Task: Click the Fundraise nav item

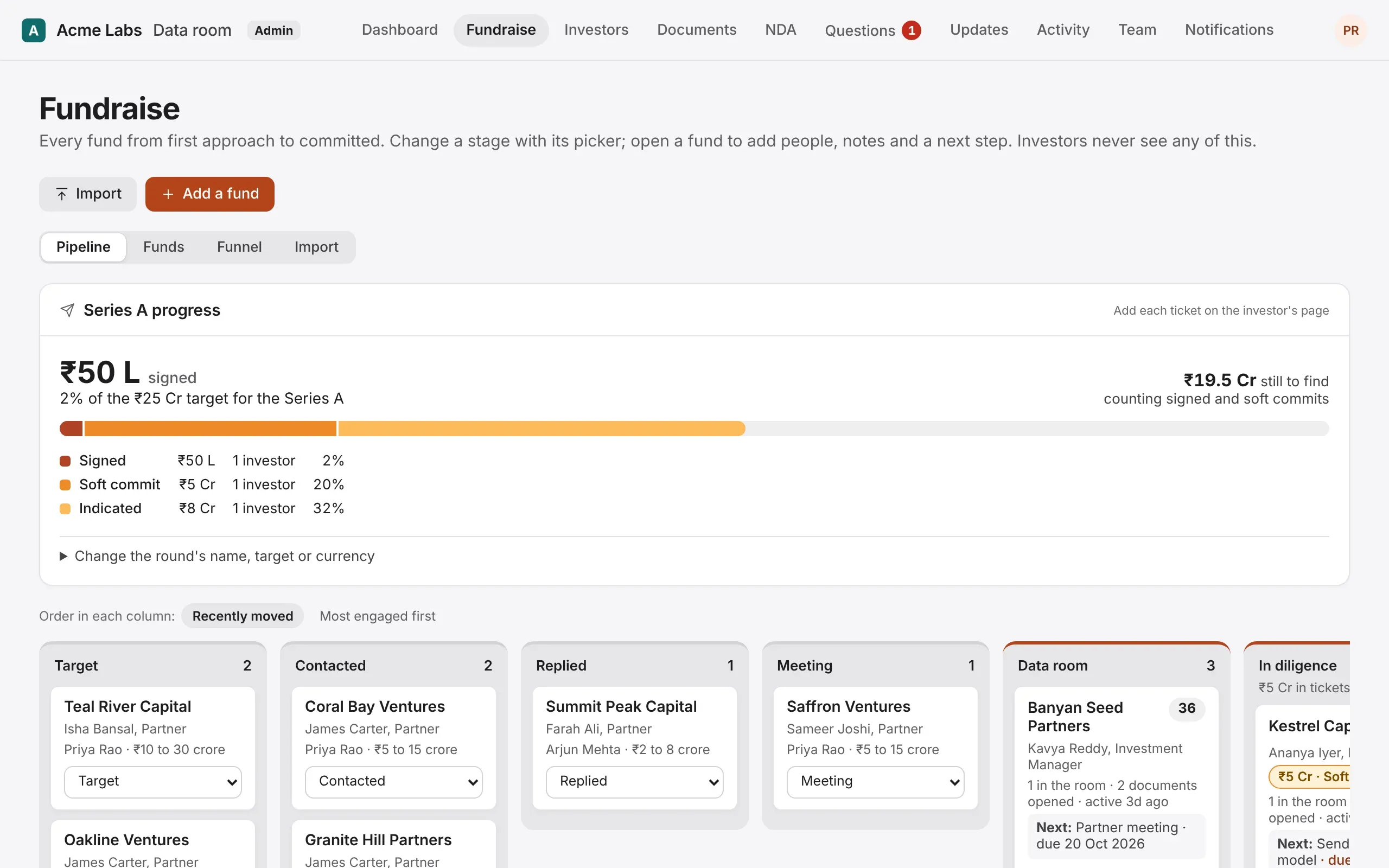Action: [x=500, y=30]
